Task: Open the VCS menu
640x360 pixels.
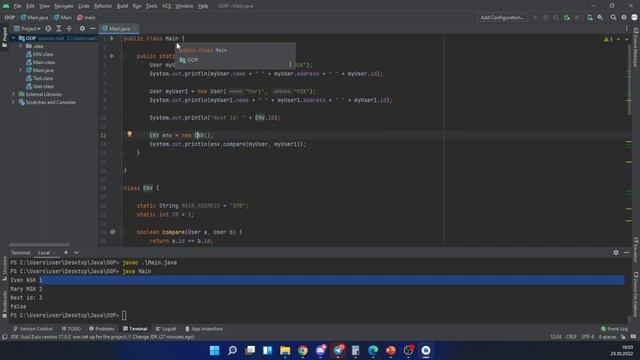Action: click(167, 6)
